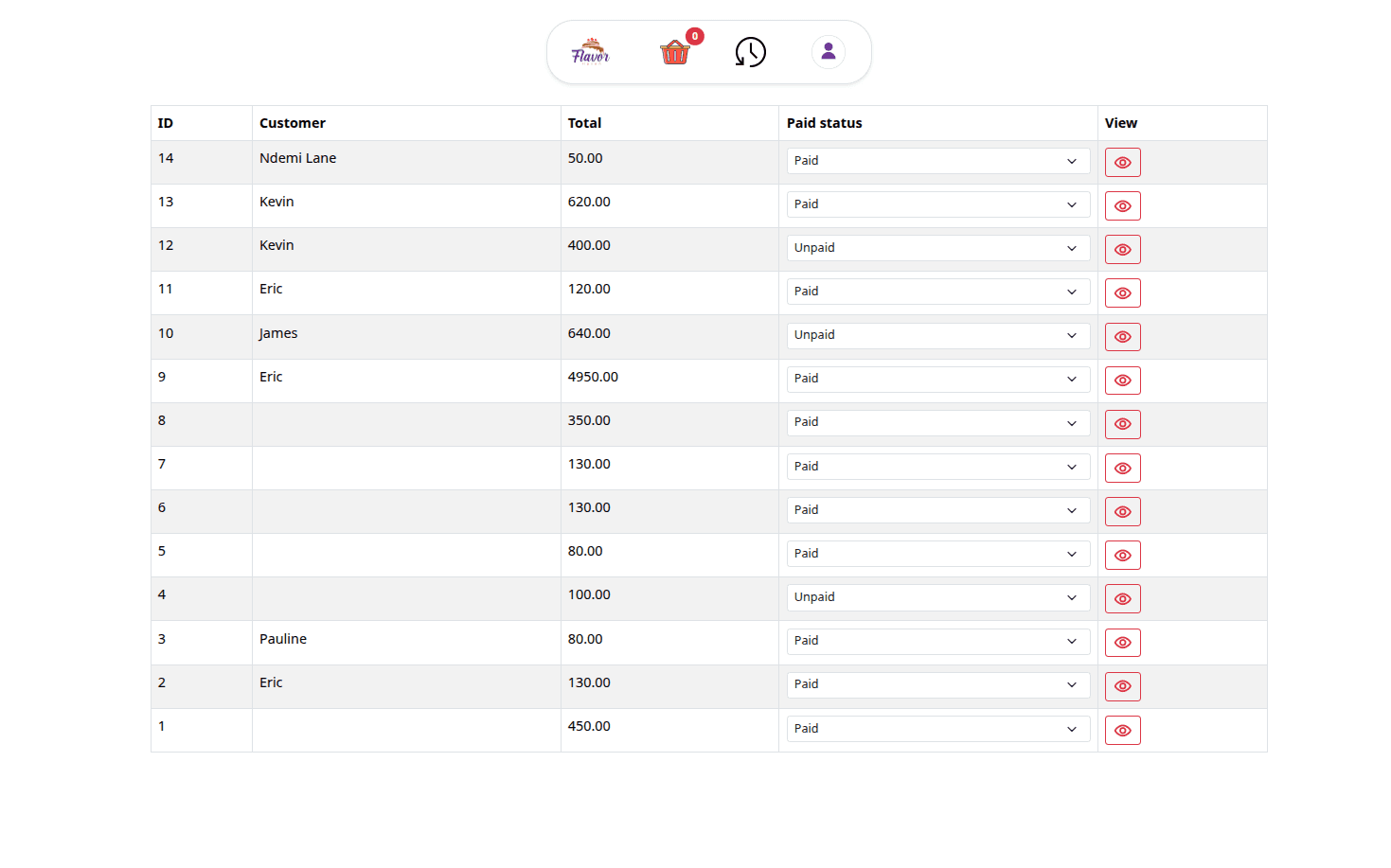The height and width of the screenshot is (868, 1391).
Task: View order 9 from Eric using eye icon
Action: tap(1122, 381)
